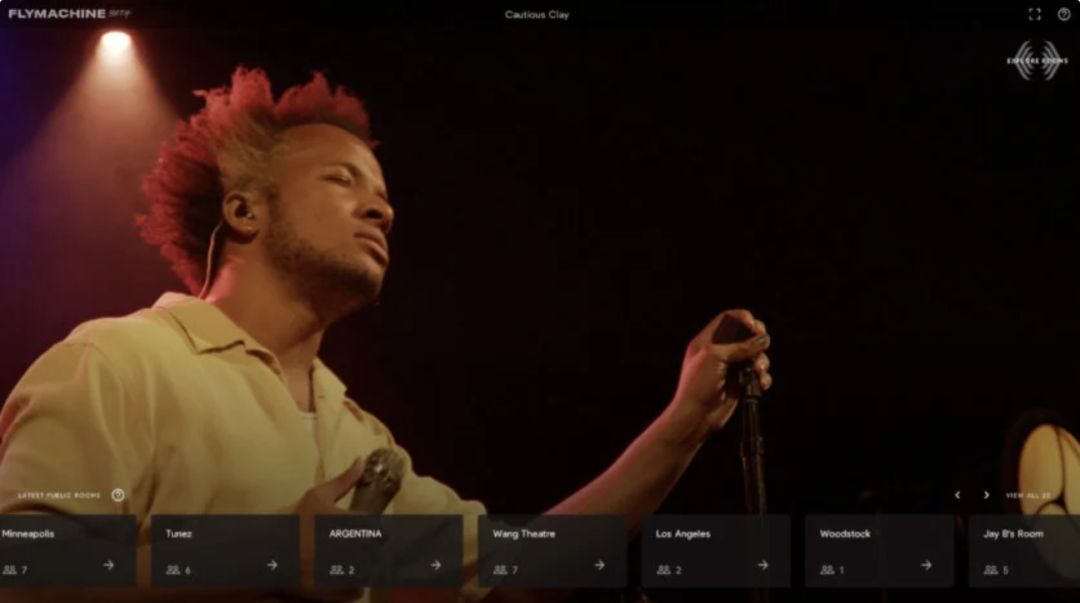The height and width of the screenshot is (603, 1080).
Task: Enter fullscreen mode via the expand icon
Action: pos(1035,14)
